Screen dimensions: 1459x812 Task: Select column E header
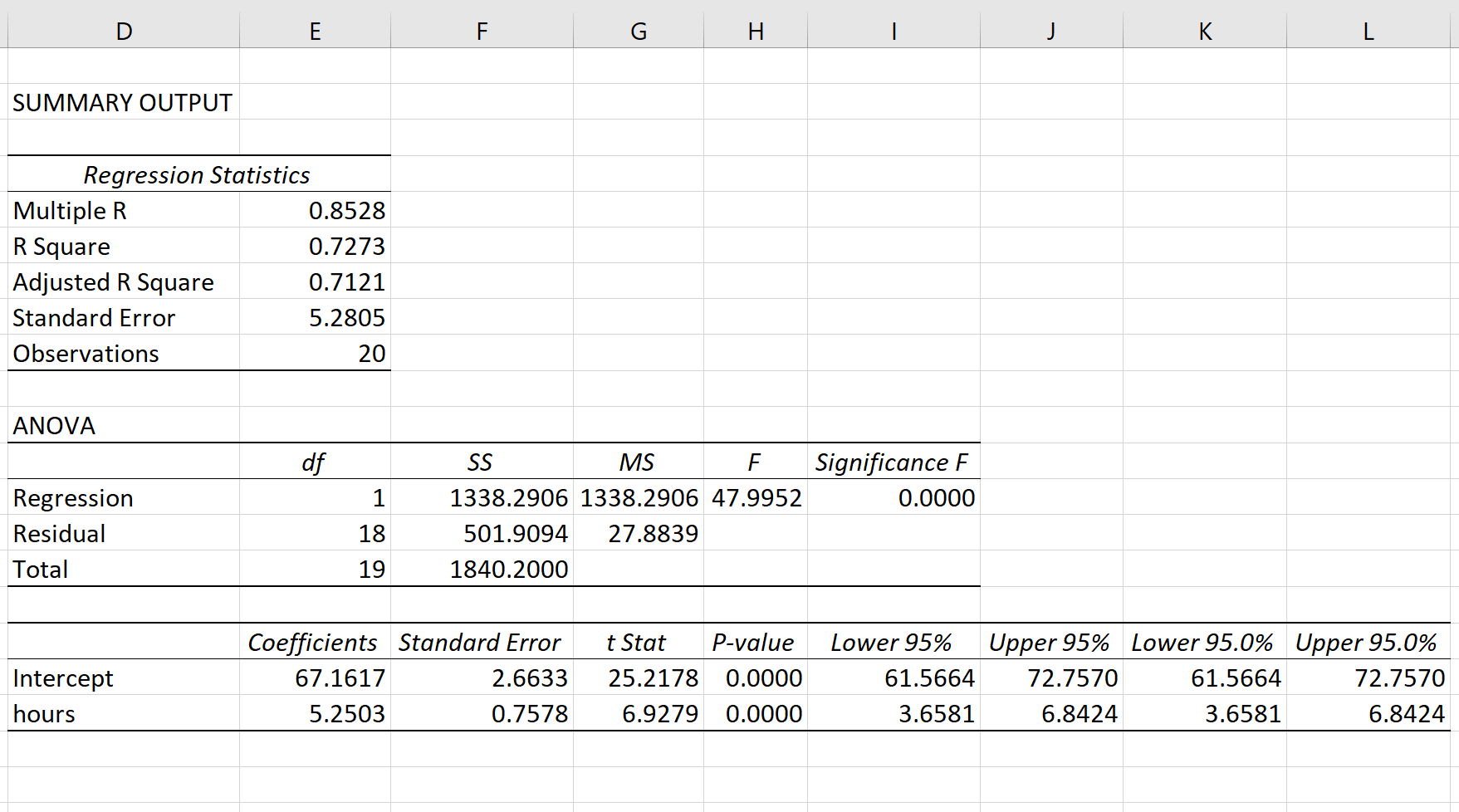pos(315,32)
